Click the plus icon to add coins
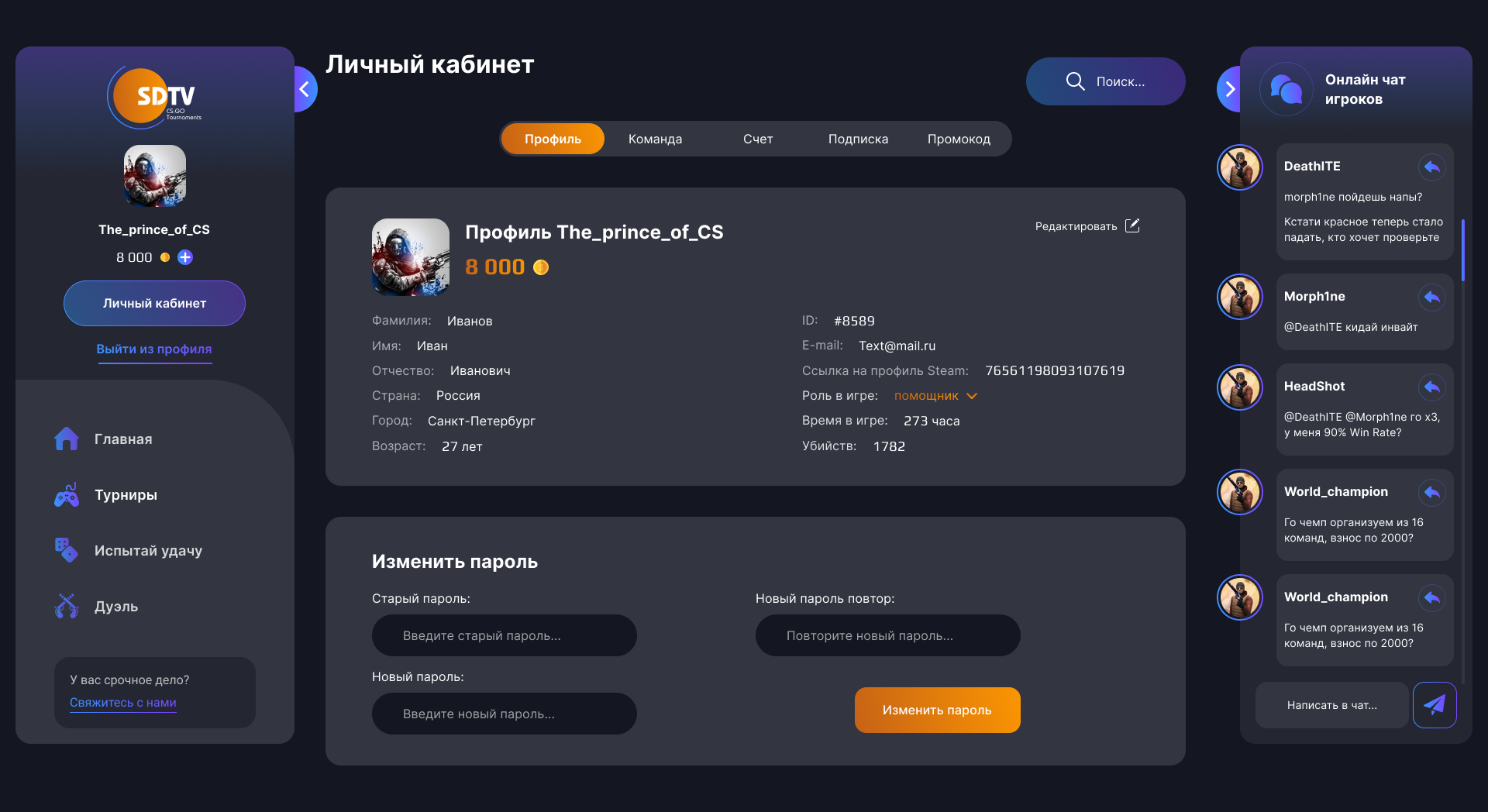This screenshot has width=1488, height=812. 185,257
